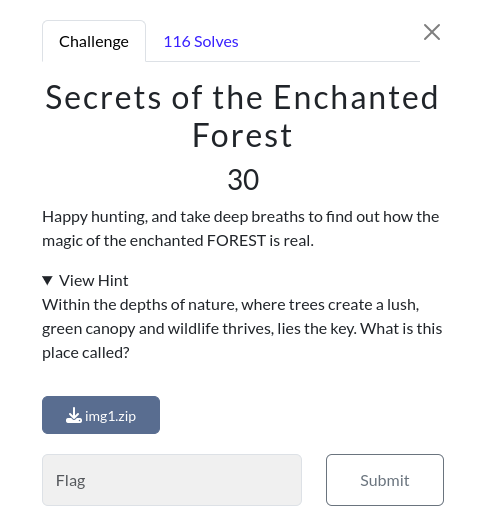488x529 pixels.
Task: Toggle the View Hint label
Action: pos(93,281)
